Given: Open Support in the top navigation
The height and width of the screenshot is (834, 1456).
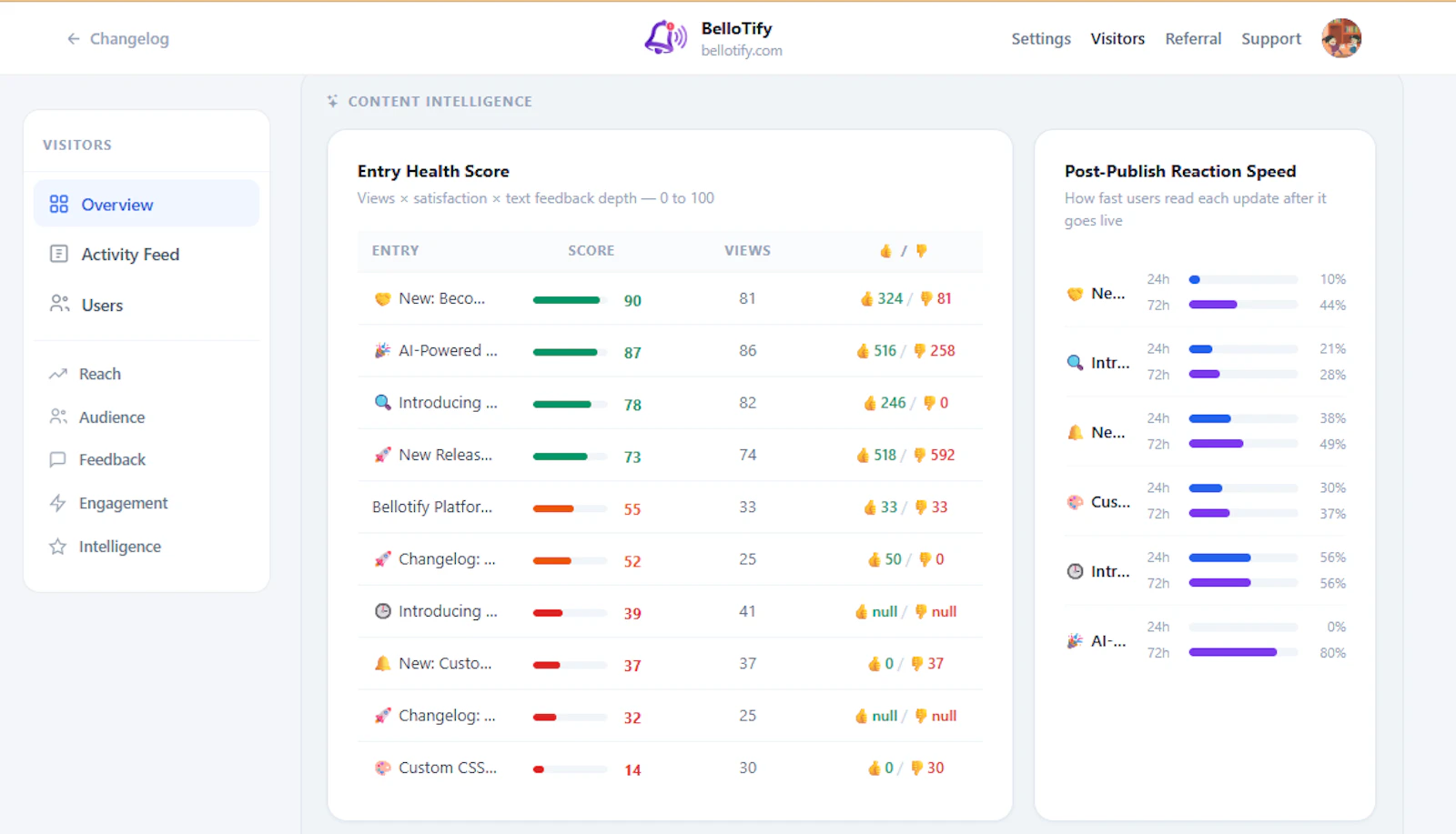Looking at the screenshot, I should (1271, 39).
